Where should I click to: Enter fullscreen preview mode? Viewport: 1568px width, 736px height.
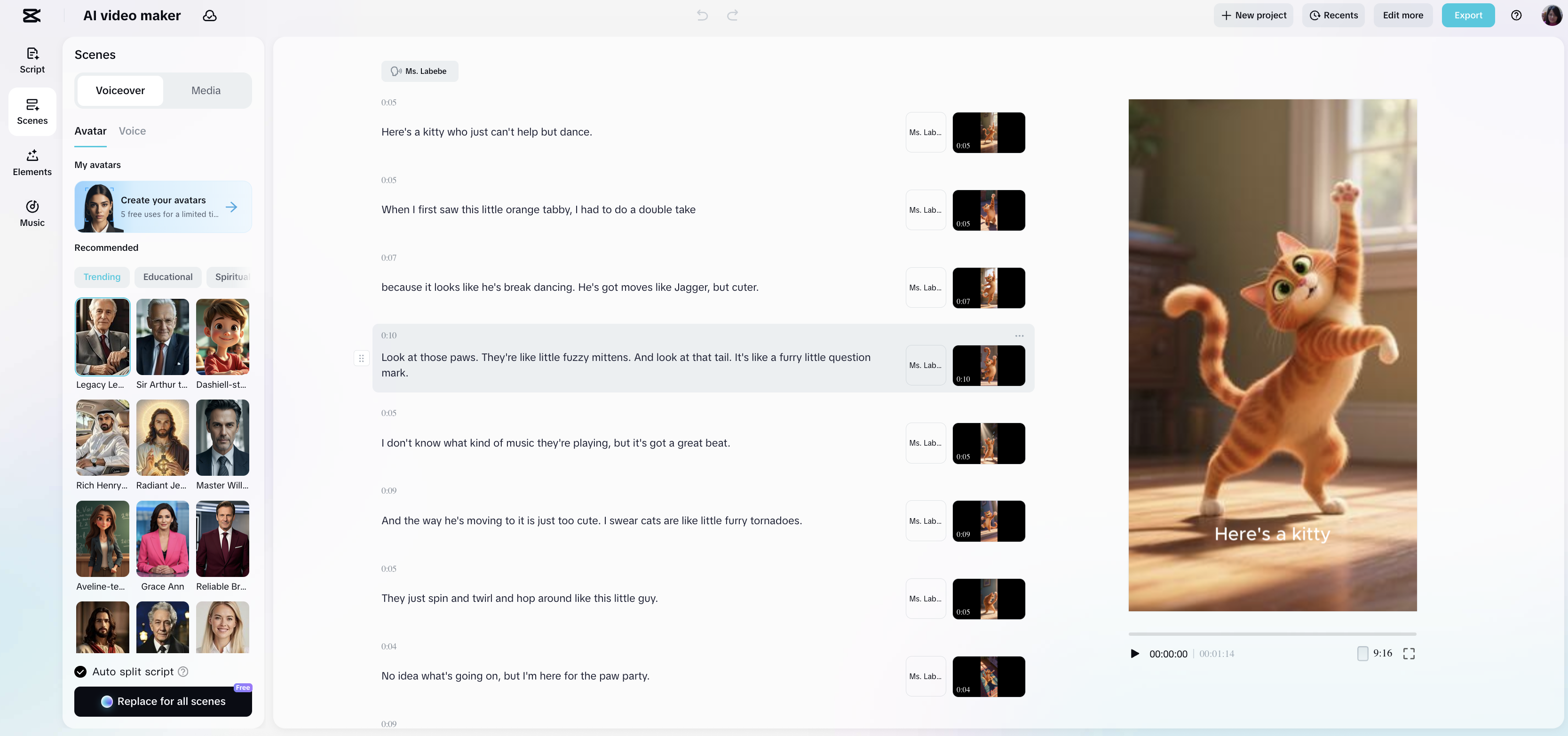[1409, 654]
